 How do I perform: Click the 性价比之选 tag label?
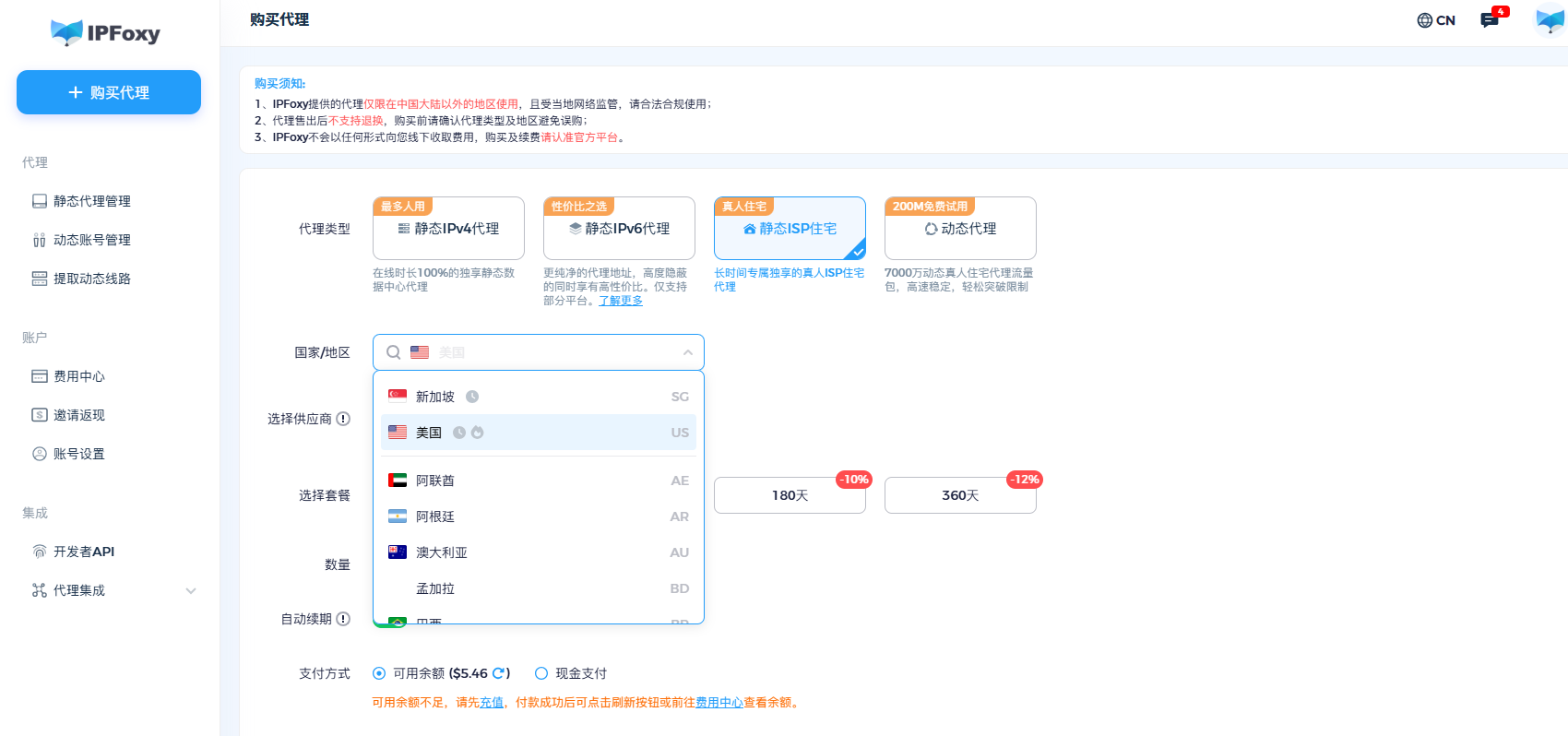pos(579,207)
